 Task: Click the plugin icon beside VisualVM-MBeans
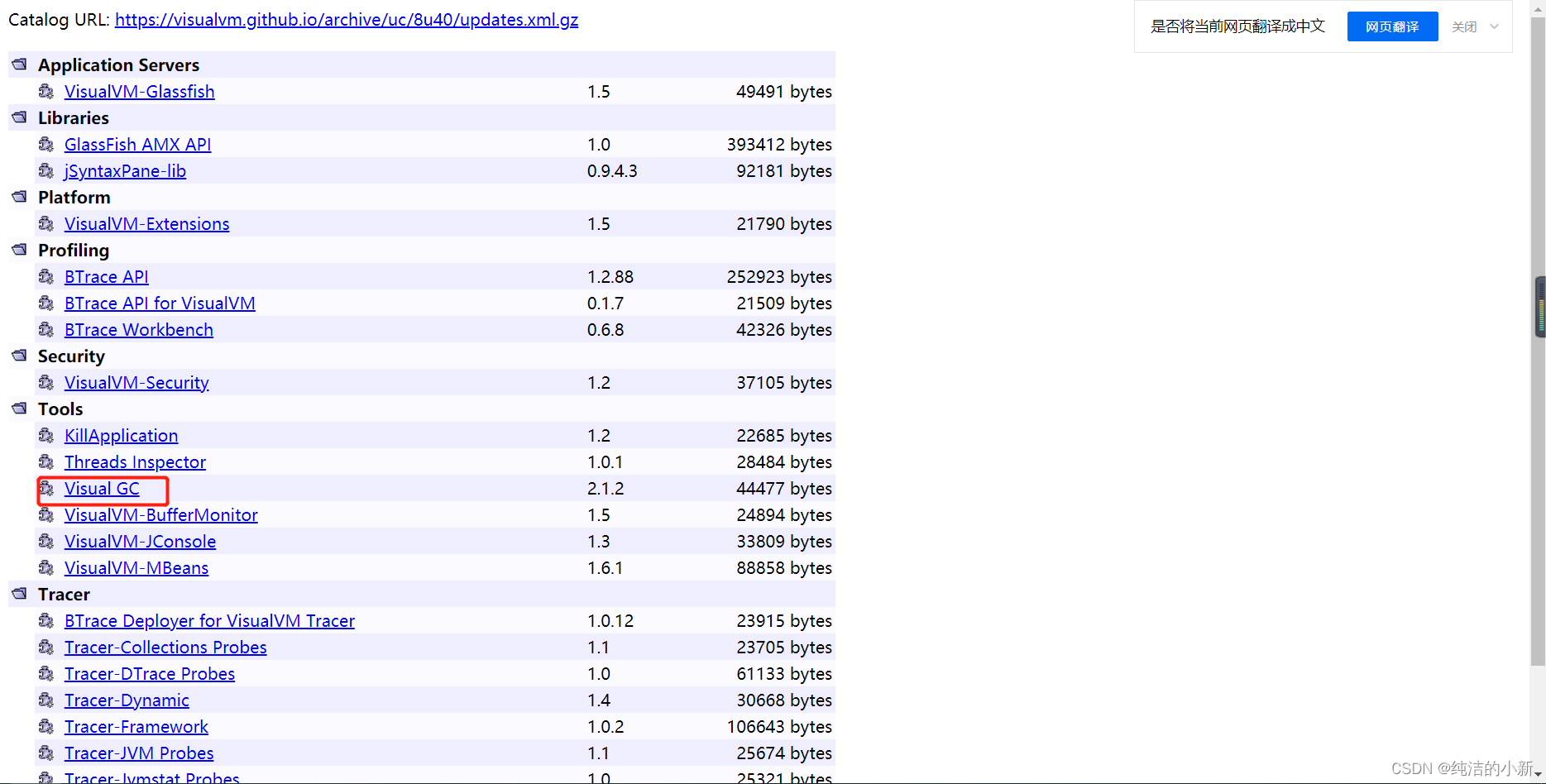(46, 567)
